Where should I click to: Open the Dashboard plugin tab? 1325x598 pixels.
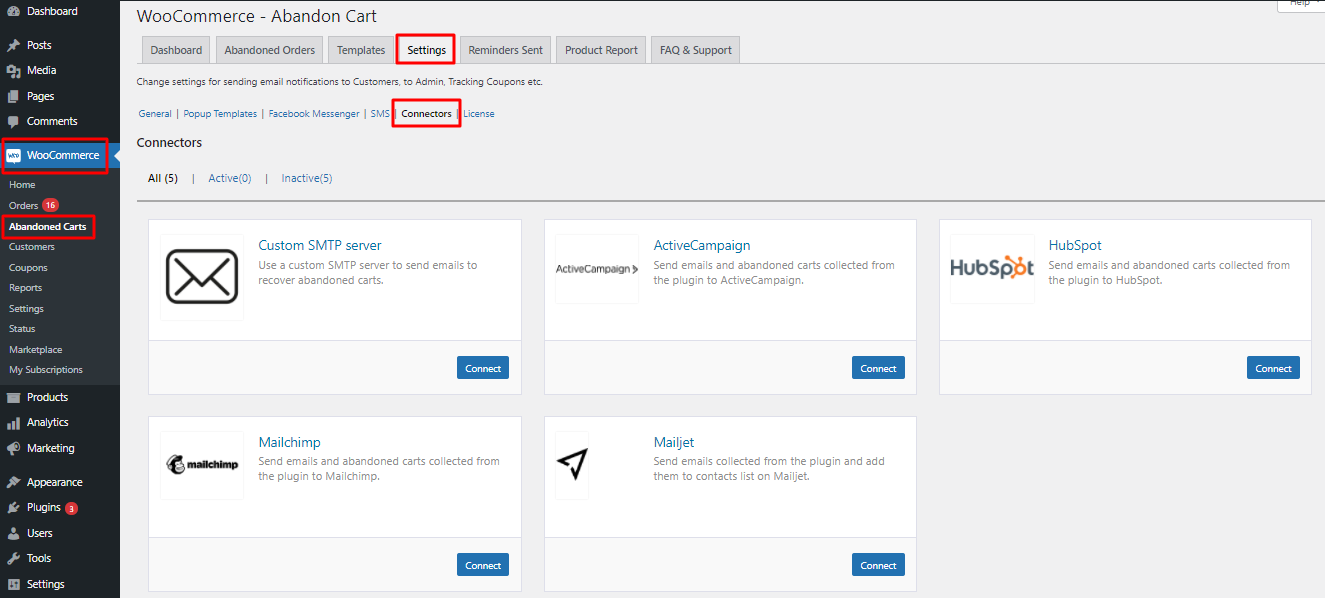click(x=177, y=50)
